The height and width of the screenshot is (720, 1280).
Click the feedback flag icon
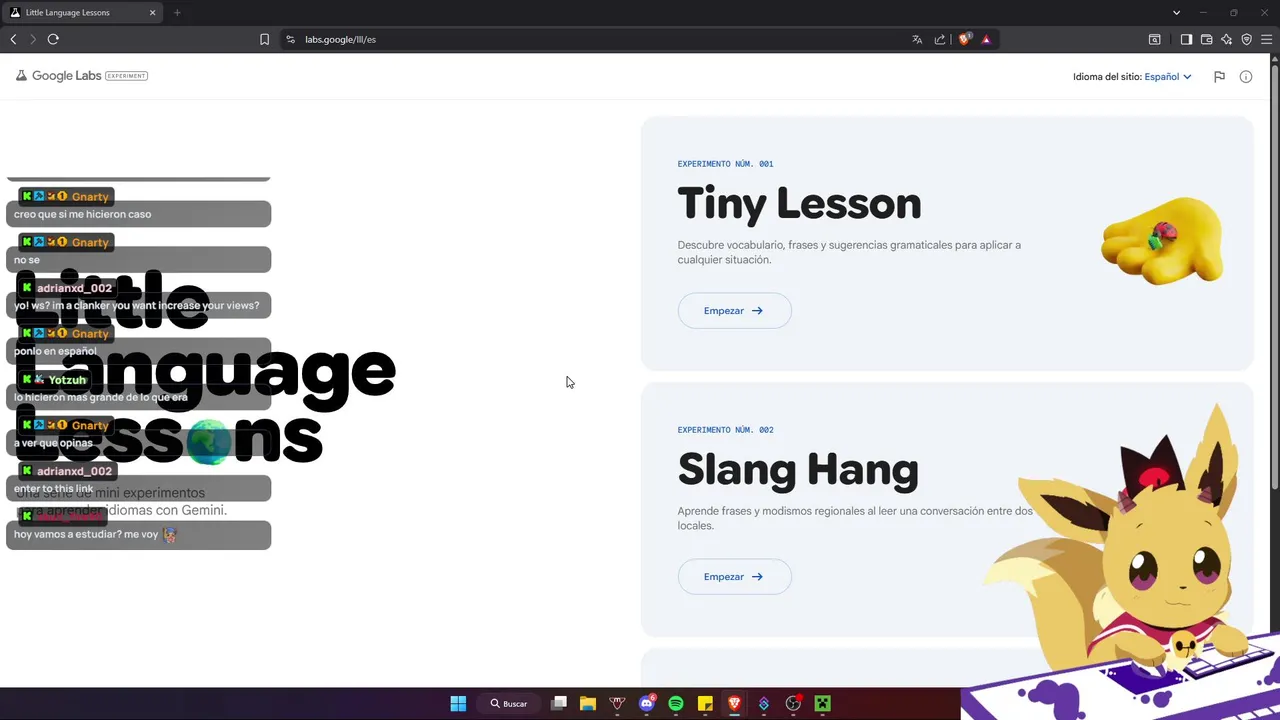(x=1219, y=76)
